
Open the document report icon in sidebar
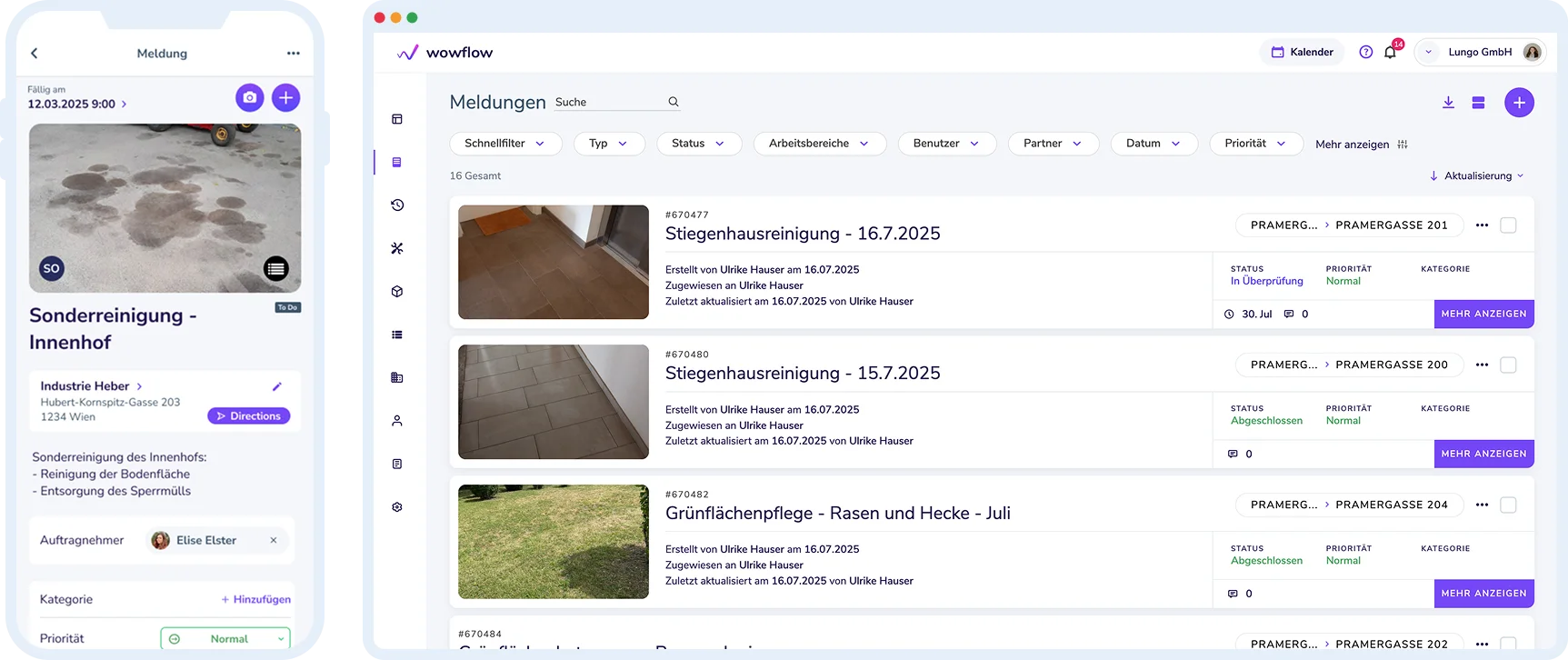click(397, 464)
